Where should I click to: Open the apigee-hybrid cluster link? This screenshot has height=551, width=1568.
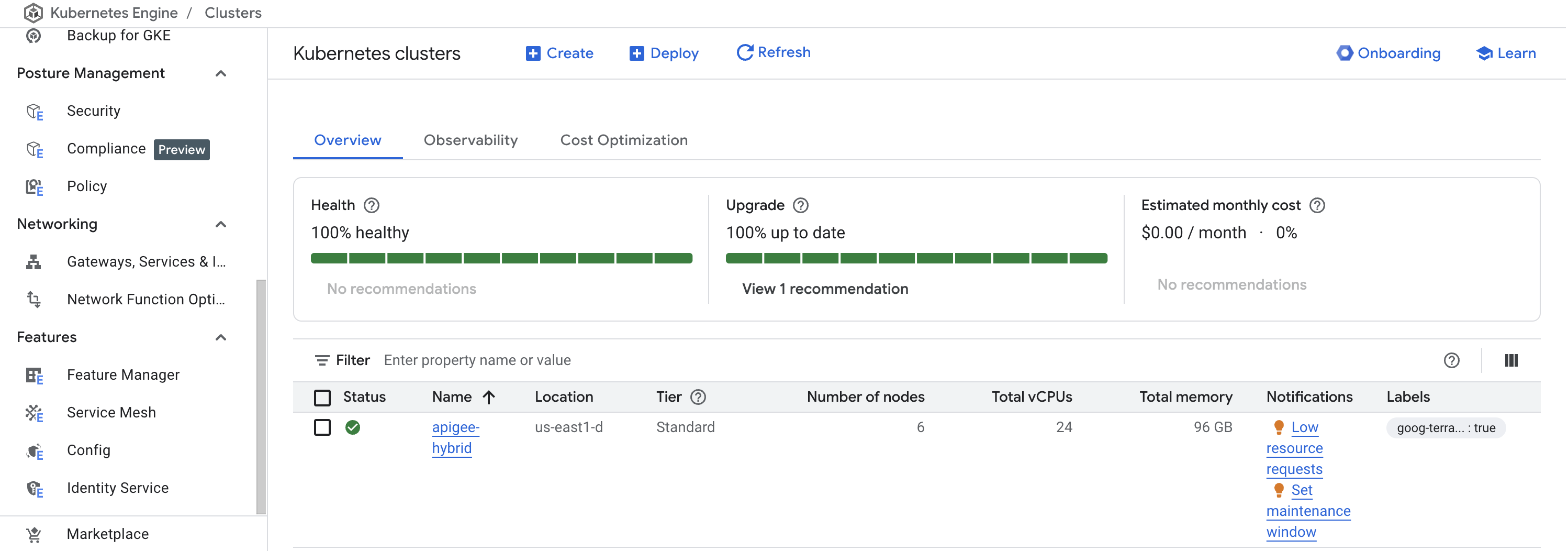[x=455, y=438]
